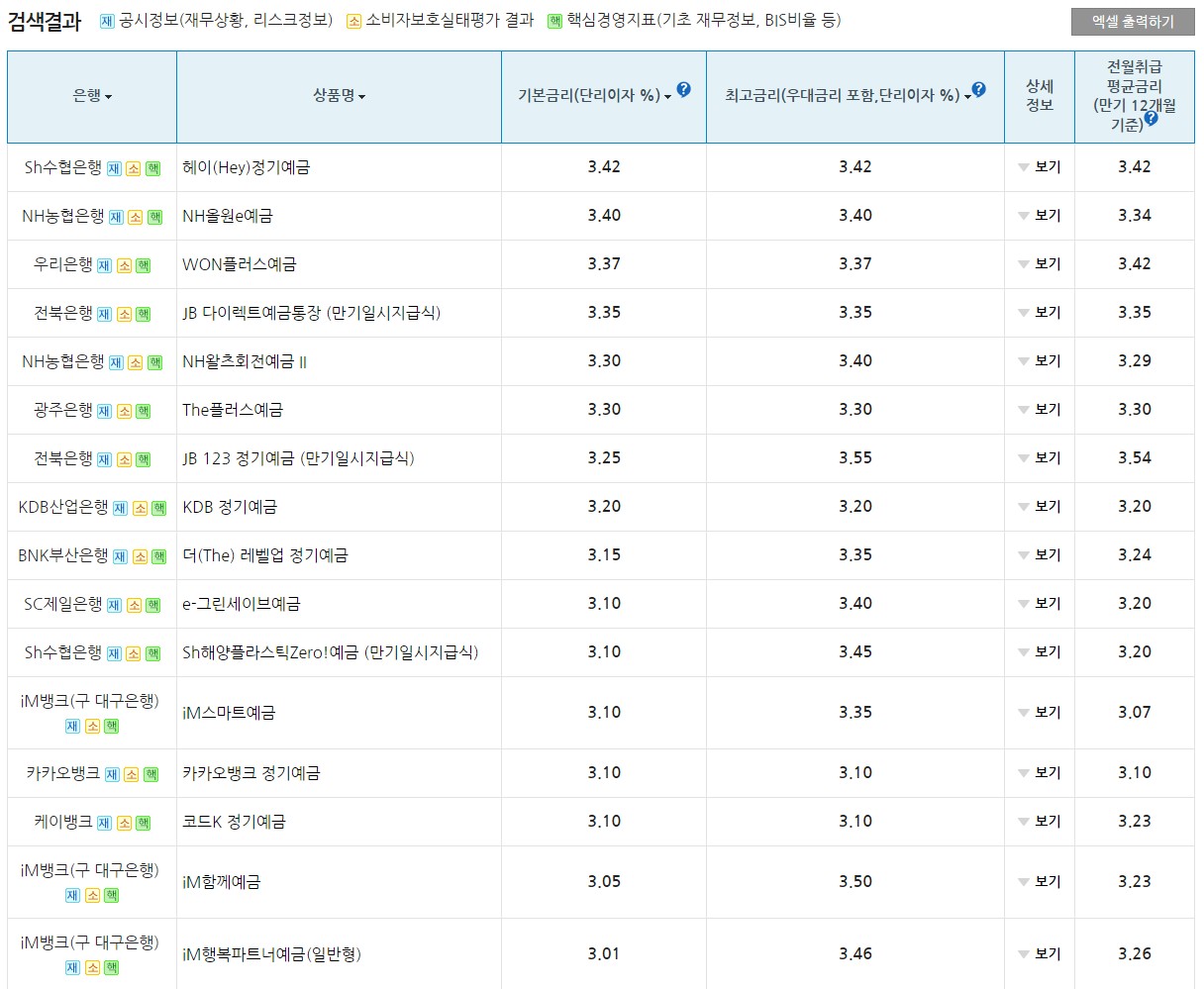Click 검색결과 heading
This screenshot has height=989, width=1204.
point(45,22)
